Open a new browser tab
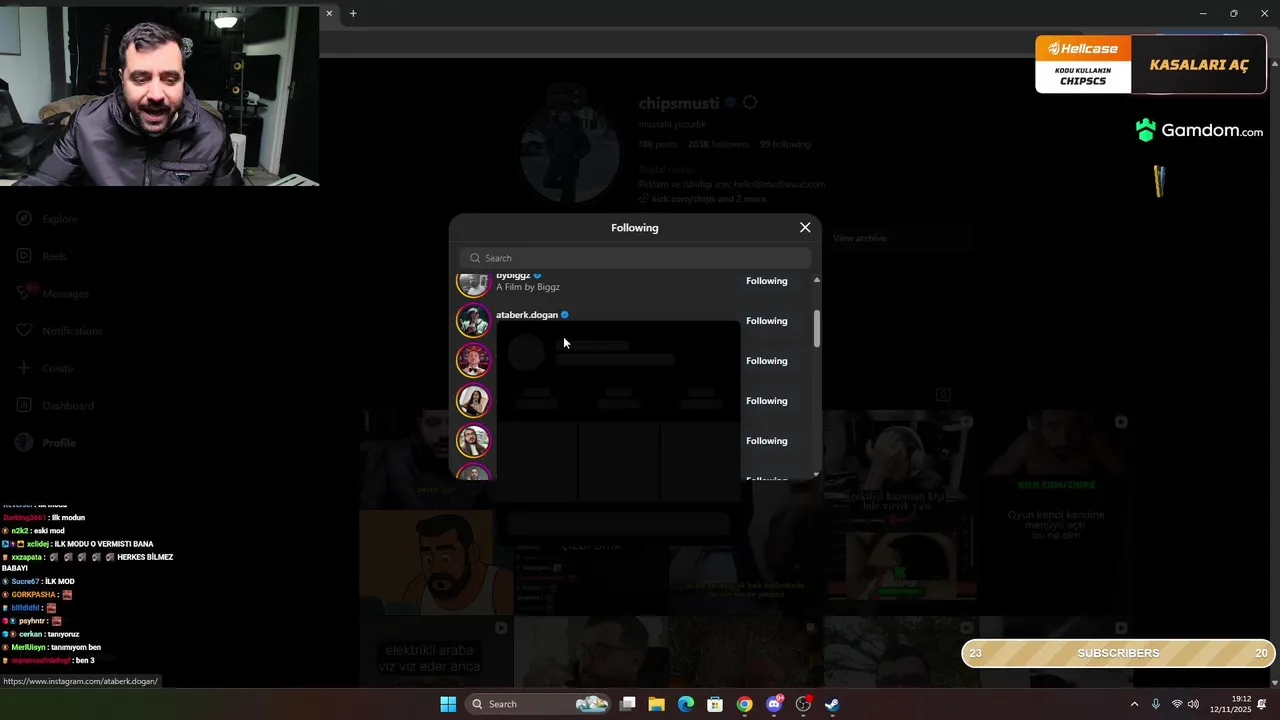The width and height of the screenshot is (1280, 720). pos(353,14)
